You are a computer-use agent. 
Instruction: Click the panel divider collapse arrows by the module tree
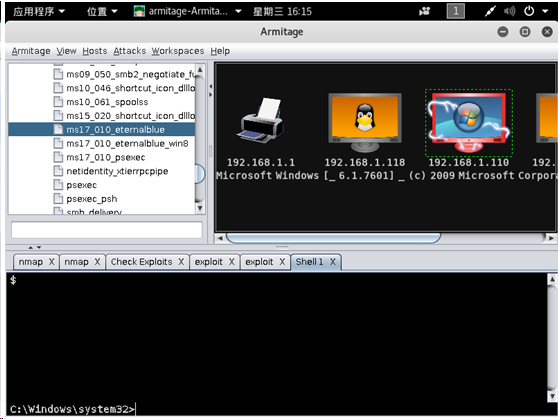coord(211,90)
